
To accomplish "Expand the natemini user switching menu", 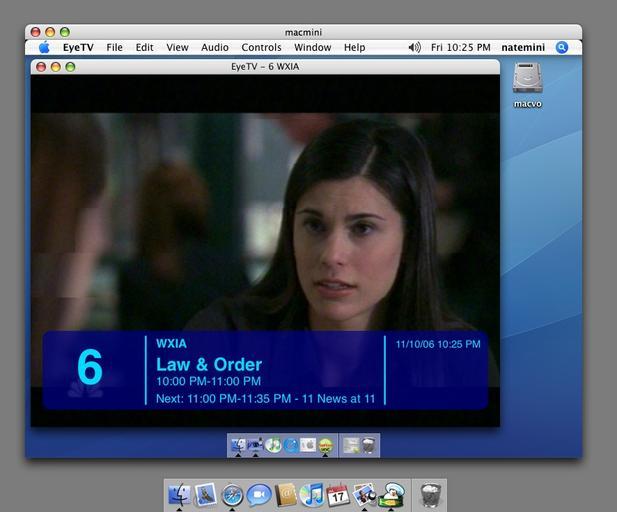I will [523, 47].
